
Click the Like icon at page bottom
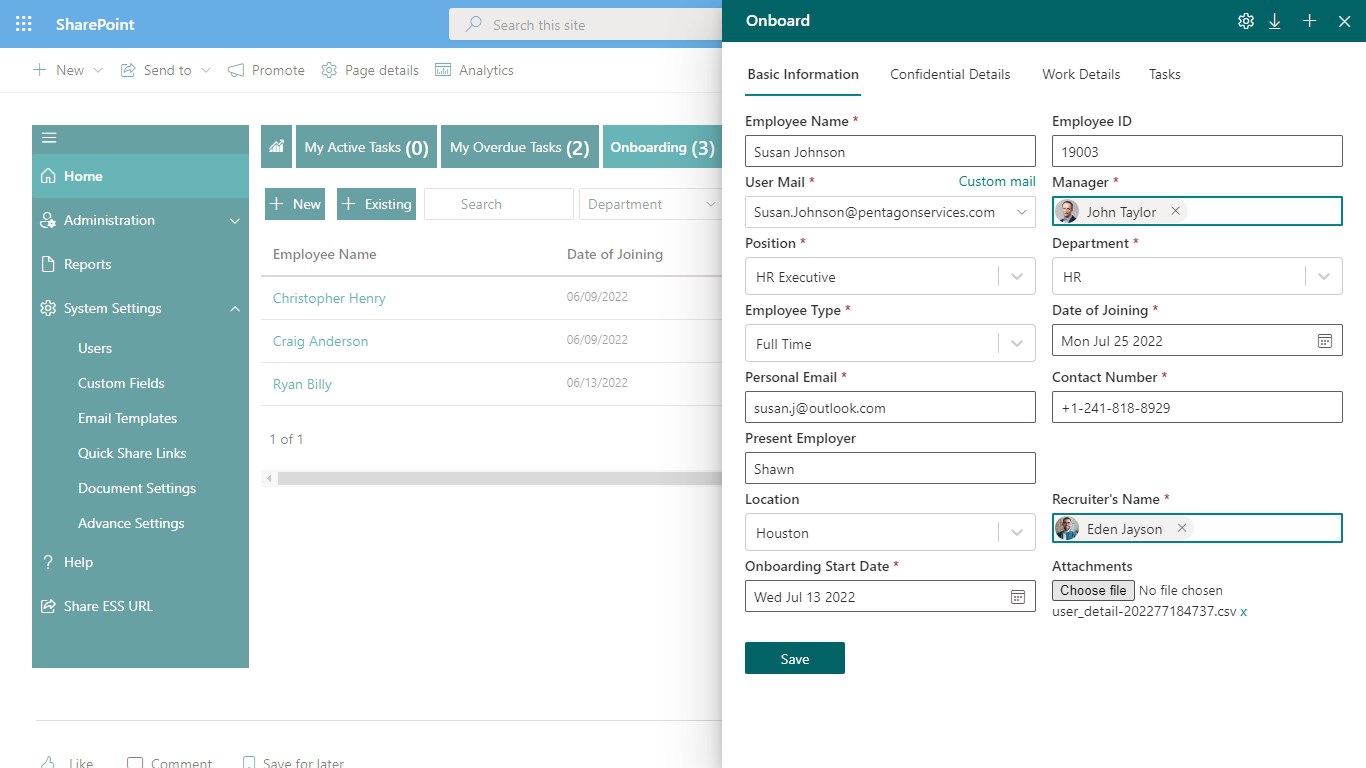pos(48,762)
